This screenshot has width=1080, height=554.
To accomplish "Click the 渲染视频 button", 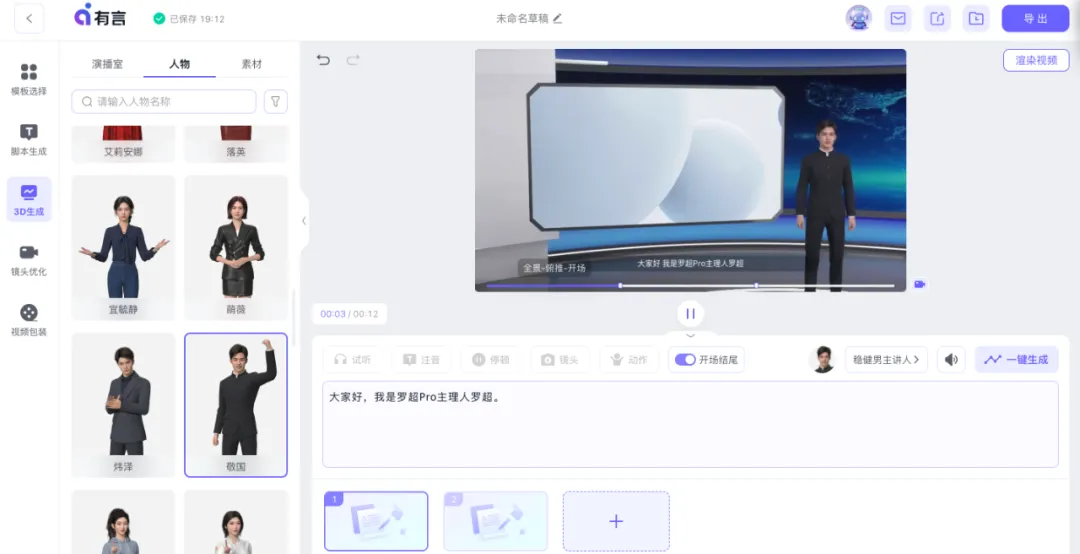I will point(1036,60).
